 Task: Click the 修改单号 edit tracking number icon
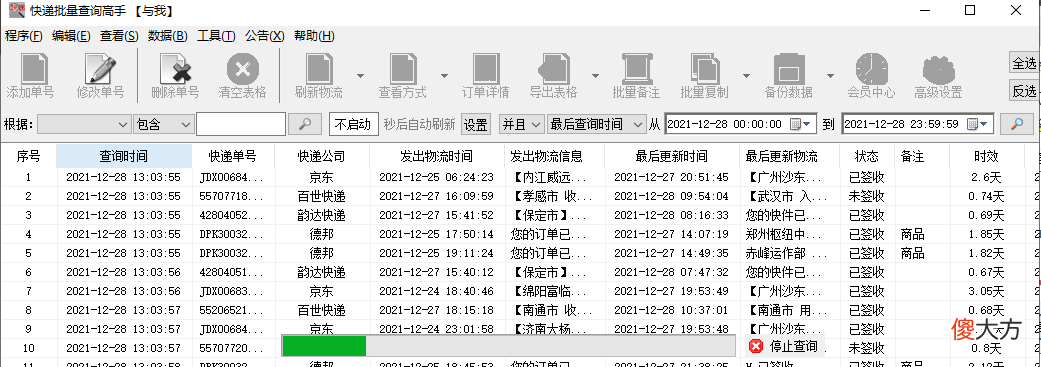click(x=100, y=69)
